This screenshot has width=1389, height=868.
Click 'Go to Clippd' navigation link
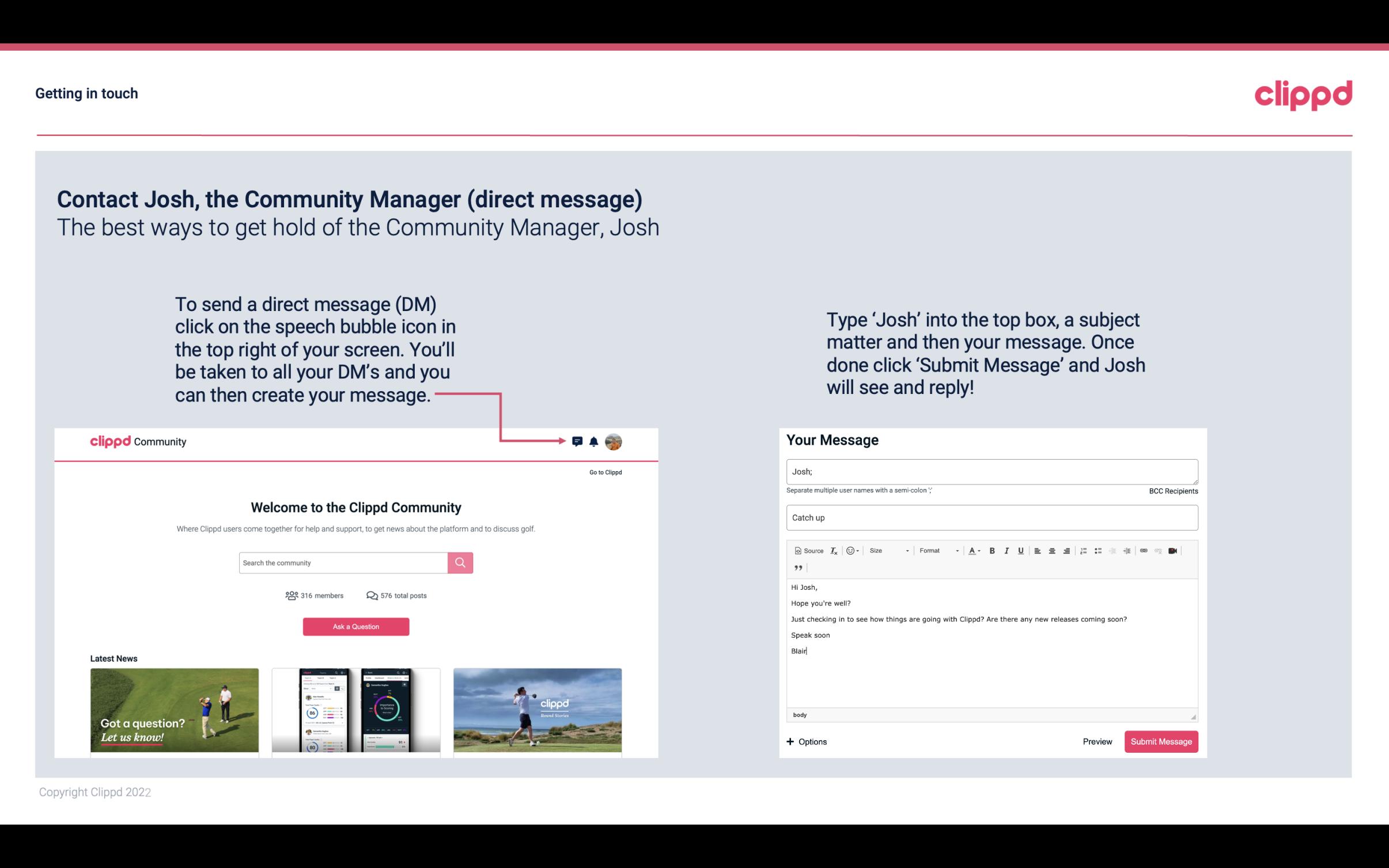tap(604, 472)
